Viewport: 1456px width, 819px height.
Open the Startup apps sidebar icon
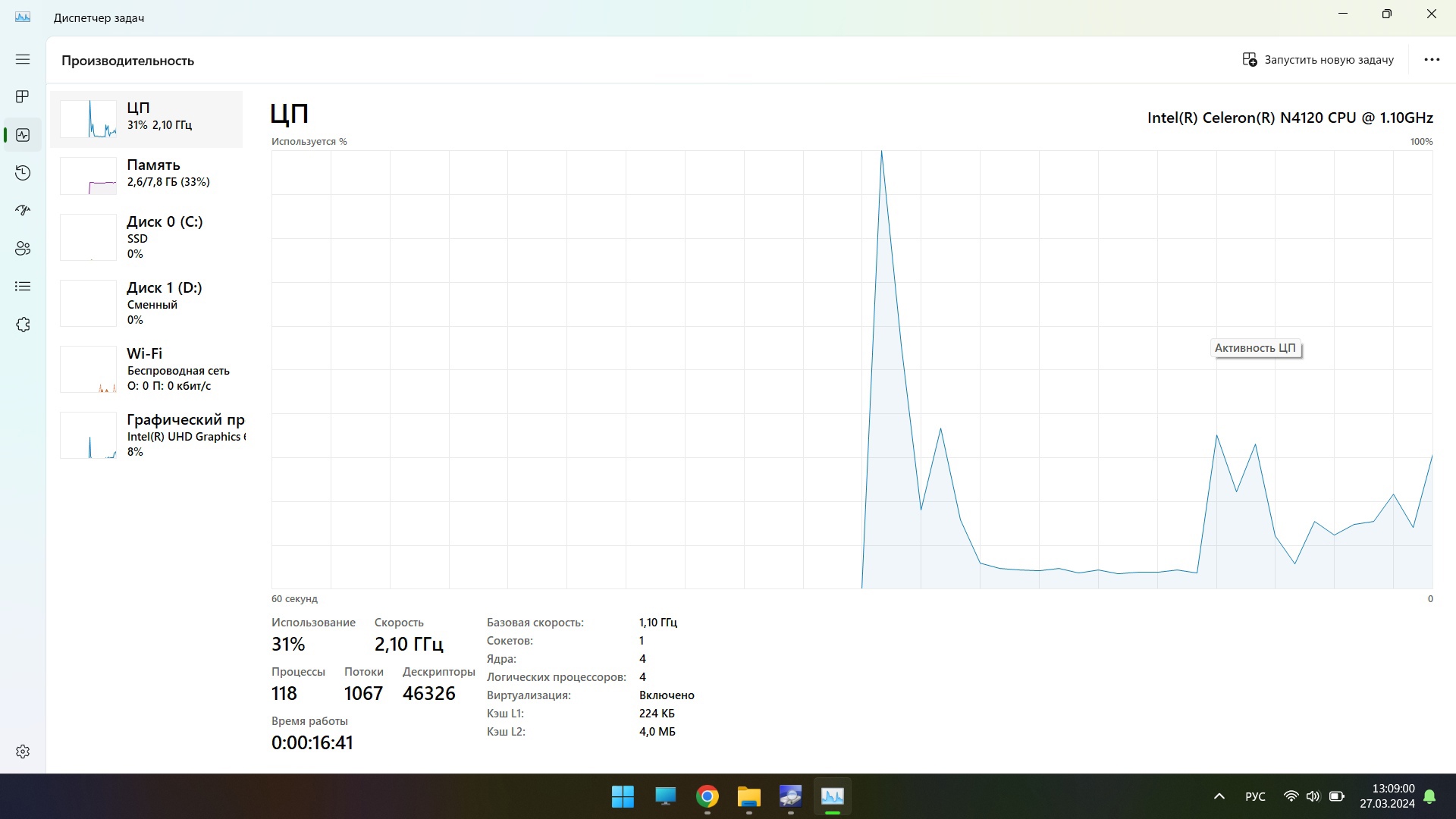click(x=23, y=210)
